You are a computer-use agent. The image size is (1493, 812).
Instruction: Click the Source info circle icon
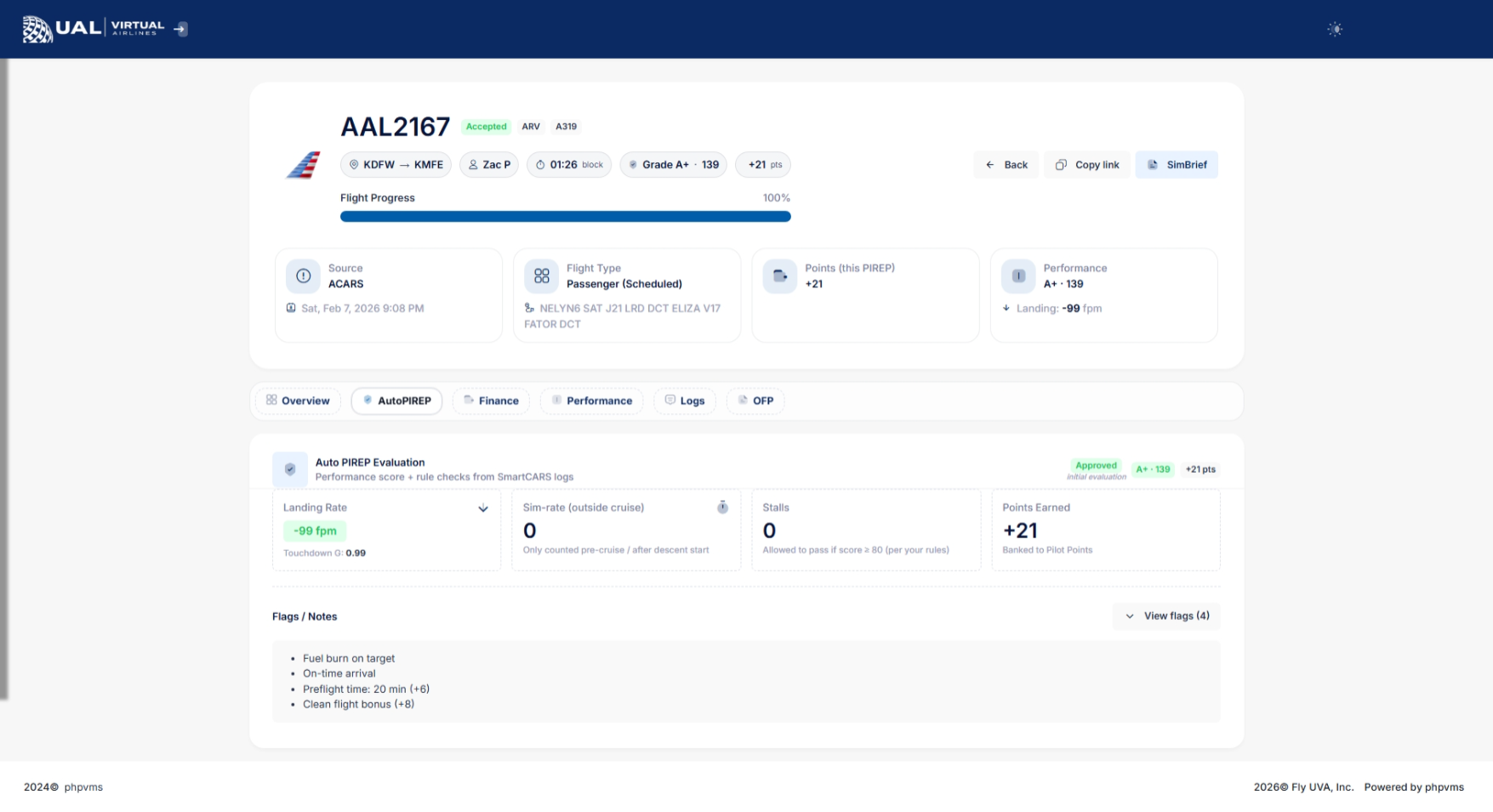(x=303, y=276)
